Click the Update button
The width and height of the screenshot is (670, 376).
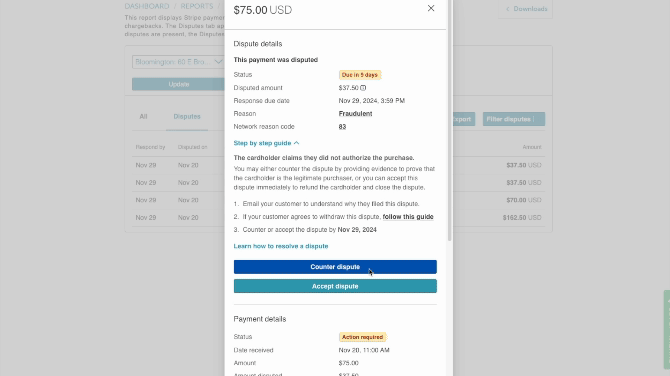click(179, 84)
